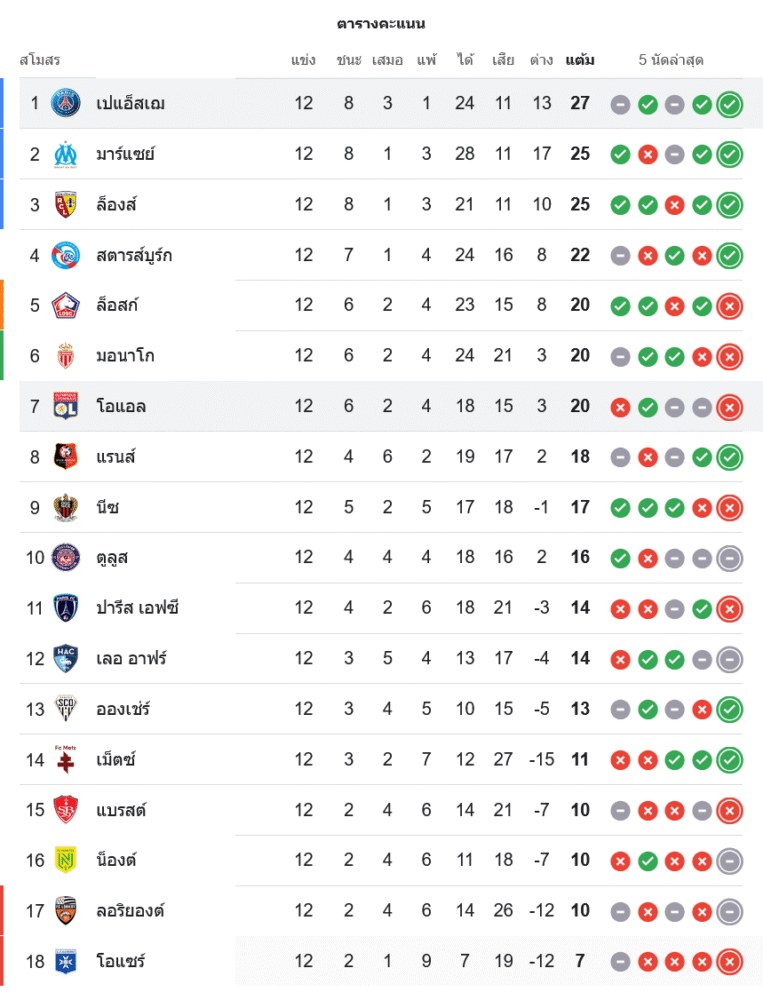Click the Stade Rennais club crest
Screen dimensions: 763x1000
coord(66,457)
